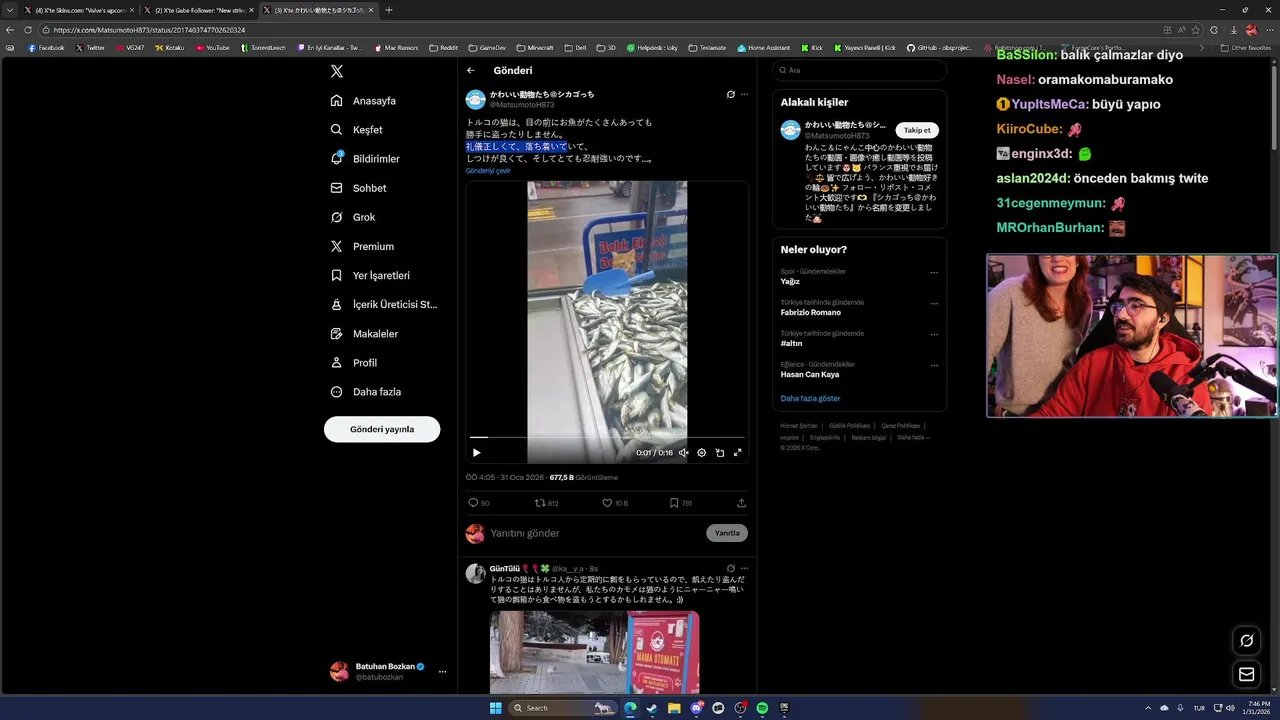The image size is (1280, 720).
Task: Open Windows Start menu
Action: point(495,708)
